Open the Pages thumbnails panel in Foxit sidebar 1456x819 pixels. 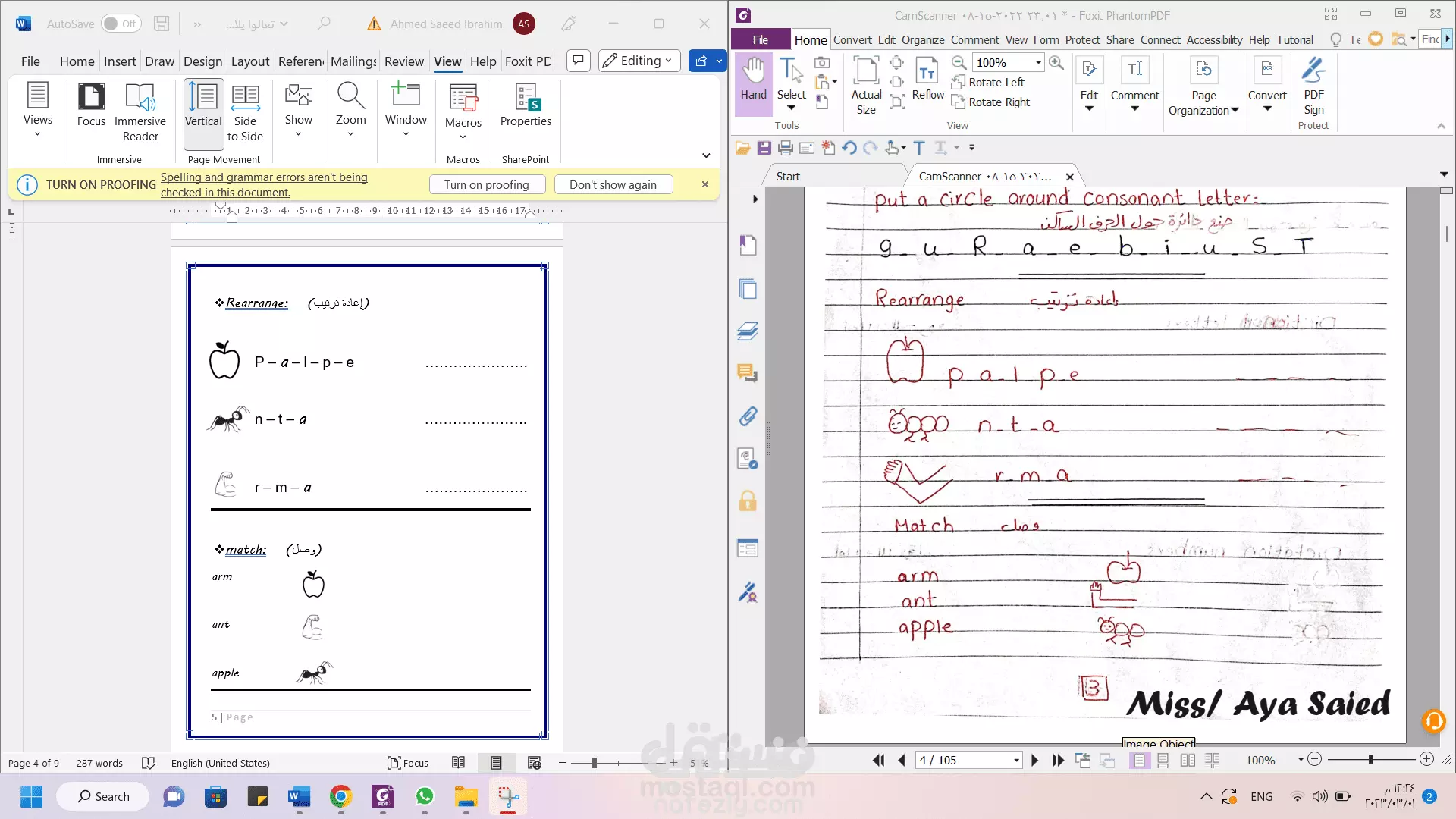748,288
